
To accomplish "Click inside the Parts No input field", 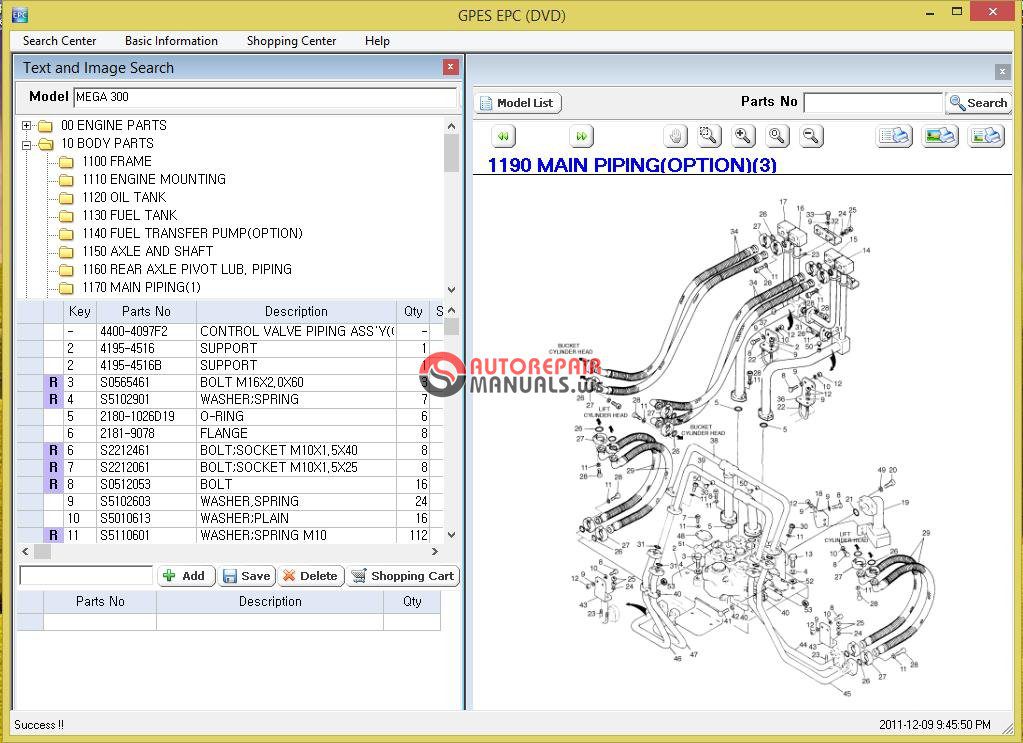I will pyautogui.click(x=872, y=102).
